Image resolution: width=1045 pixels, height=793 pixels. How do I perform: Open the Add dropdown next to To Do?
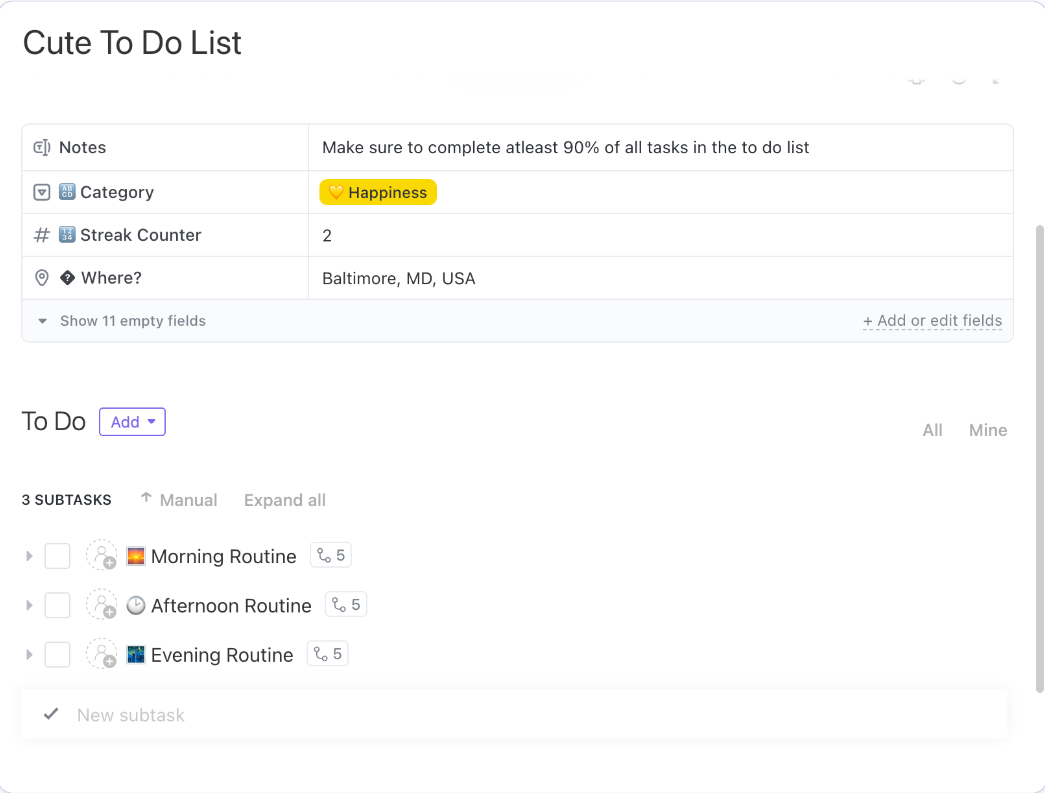[x=132, y=422]
